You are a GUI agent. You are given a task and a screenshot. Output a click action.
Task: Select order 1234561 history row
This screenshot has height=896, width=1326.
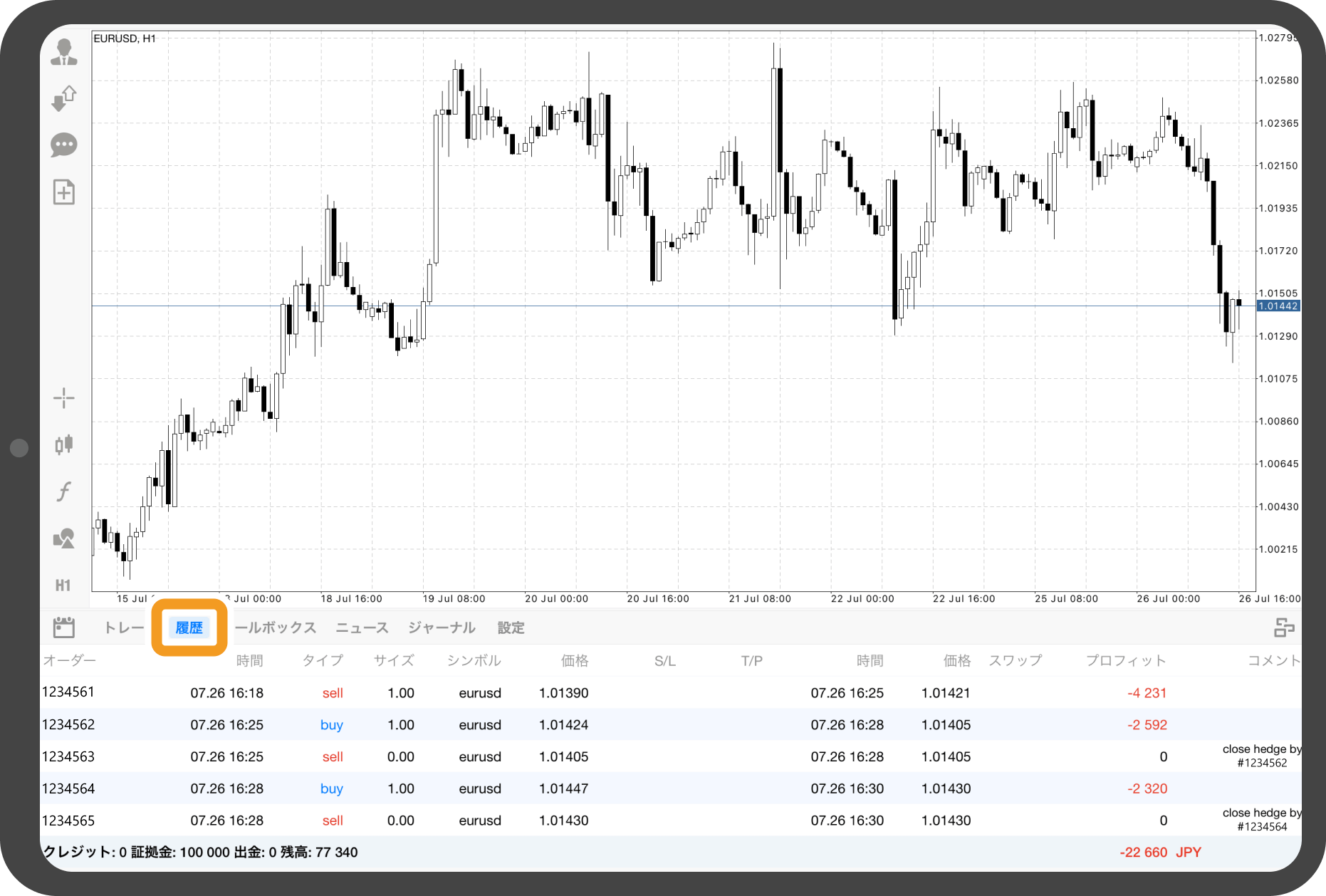tap(68, 692)
